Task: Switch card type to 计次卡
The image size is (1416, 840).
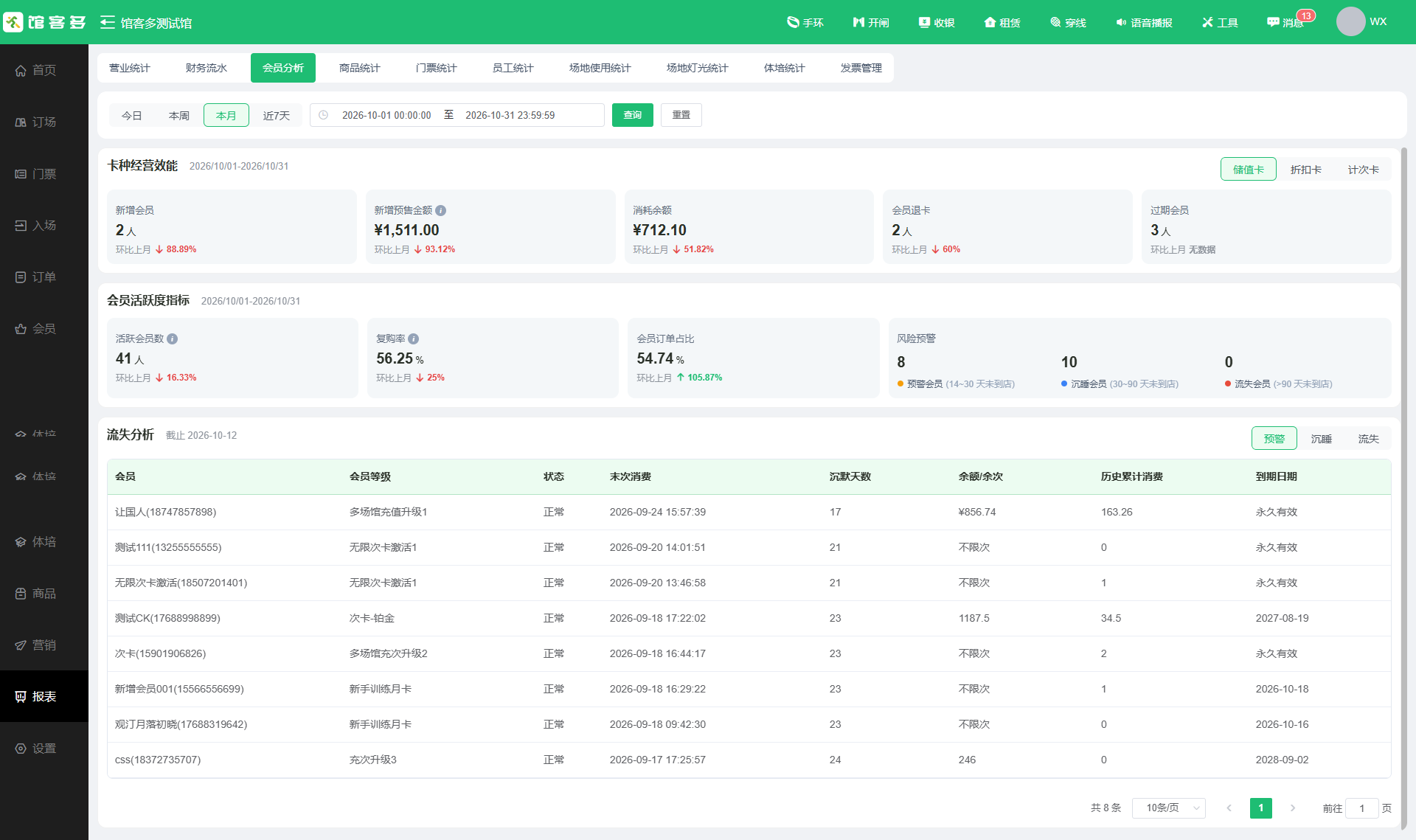Action: pos(1363,170)
